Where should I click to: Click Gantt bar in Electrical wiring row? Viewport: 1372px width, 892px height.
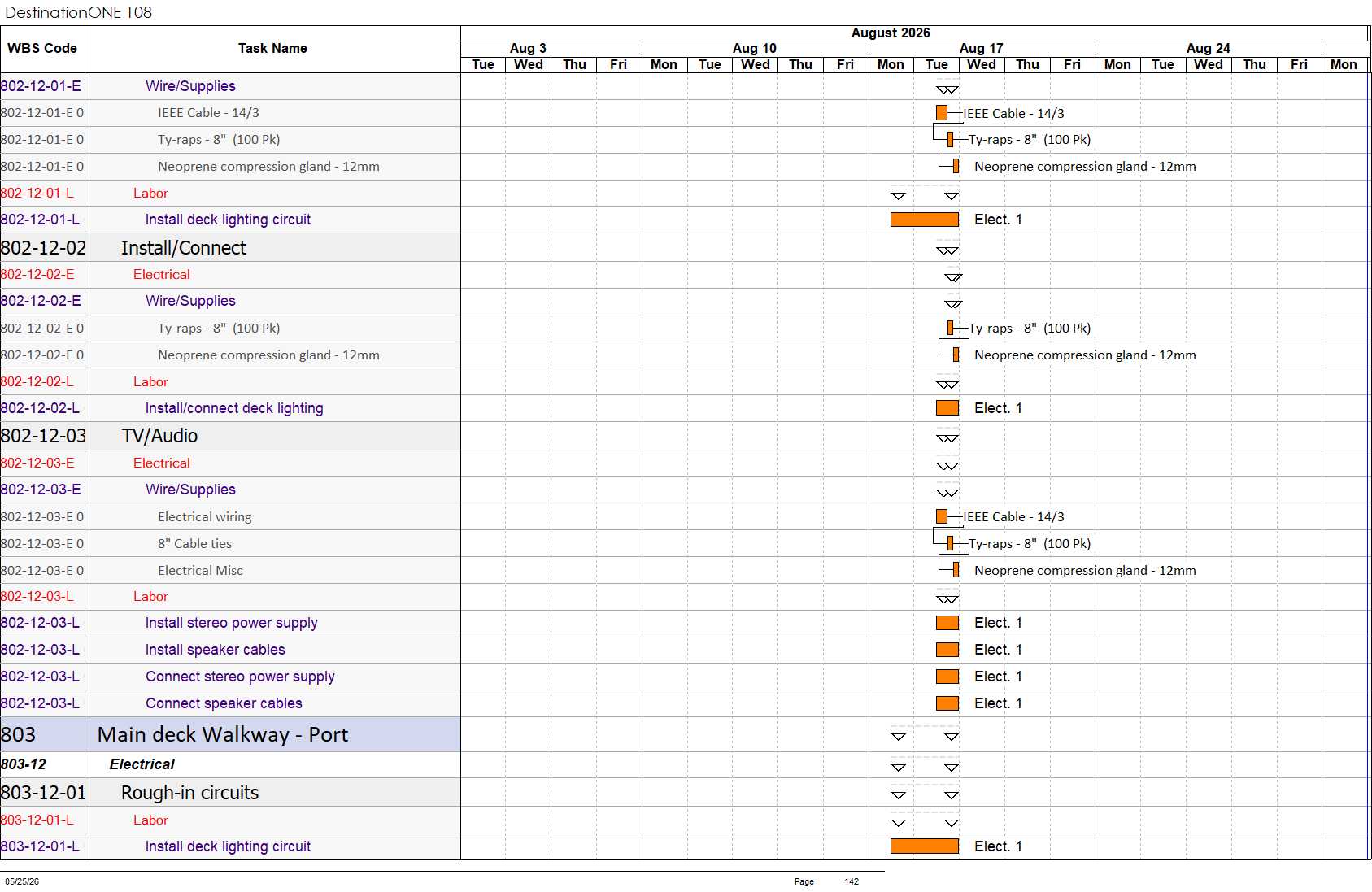[942, 516]
